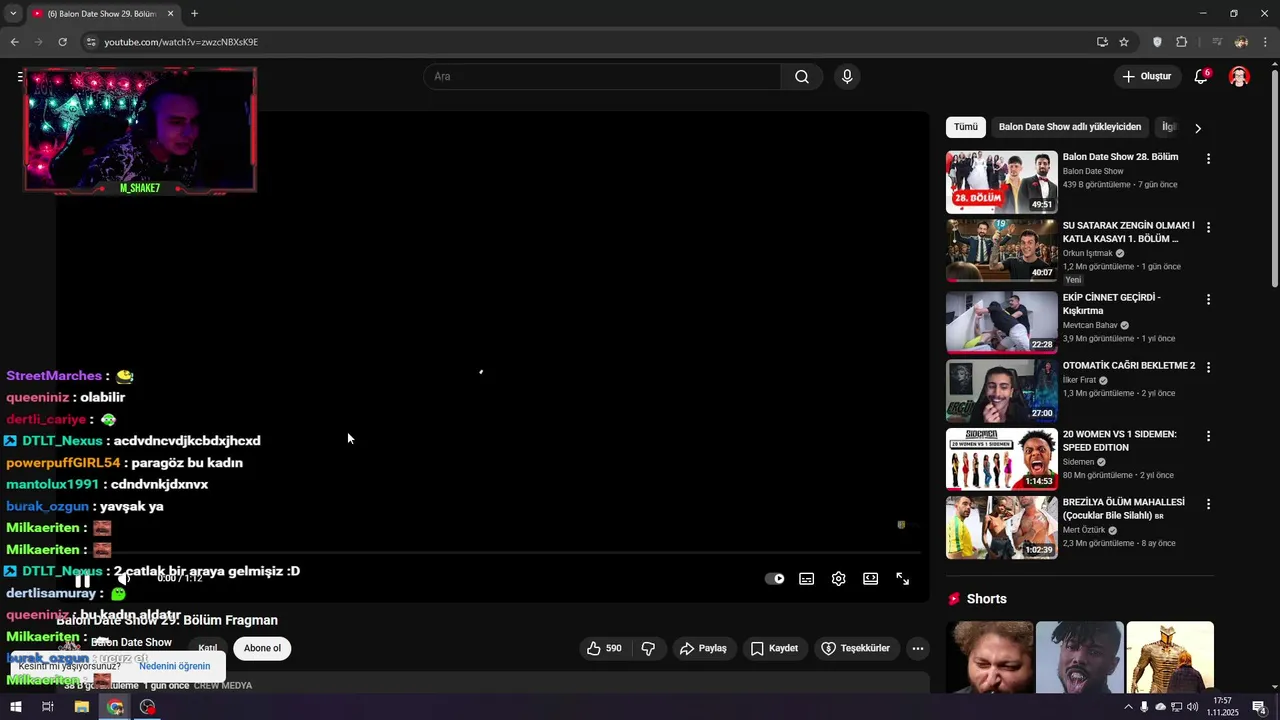Open the YouTube account avatar menu
The width and height of the screenshot is (1280, 720).
1239,77
